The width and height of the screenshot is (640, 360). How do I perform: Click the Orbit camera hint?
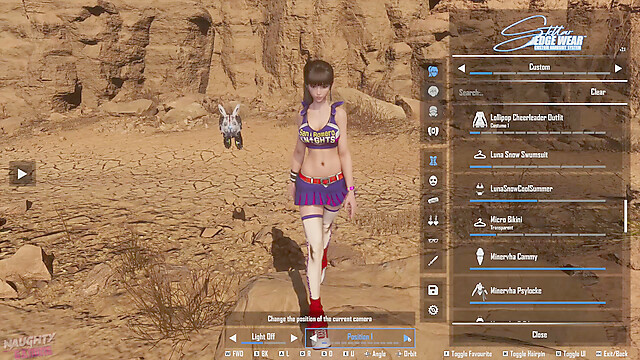click(x=407, y=354)
